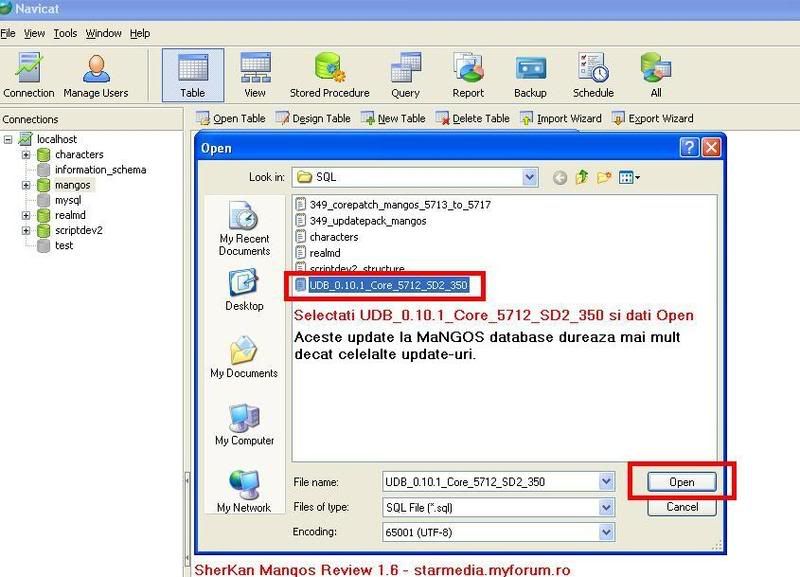Open Manage Users from the toolbar

click(95, 74)
